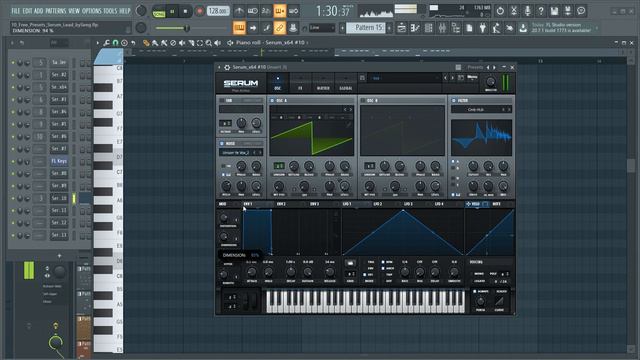This screenshot has height=360, width=640.
Task: Select the NOTE modulation tab
Action: click(497, 204)
